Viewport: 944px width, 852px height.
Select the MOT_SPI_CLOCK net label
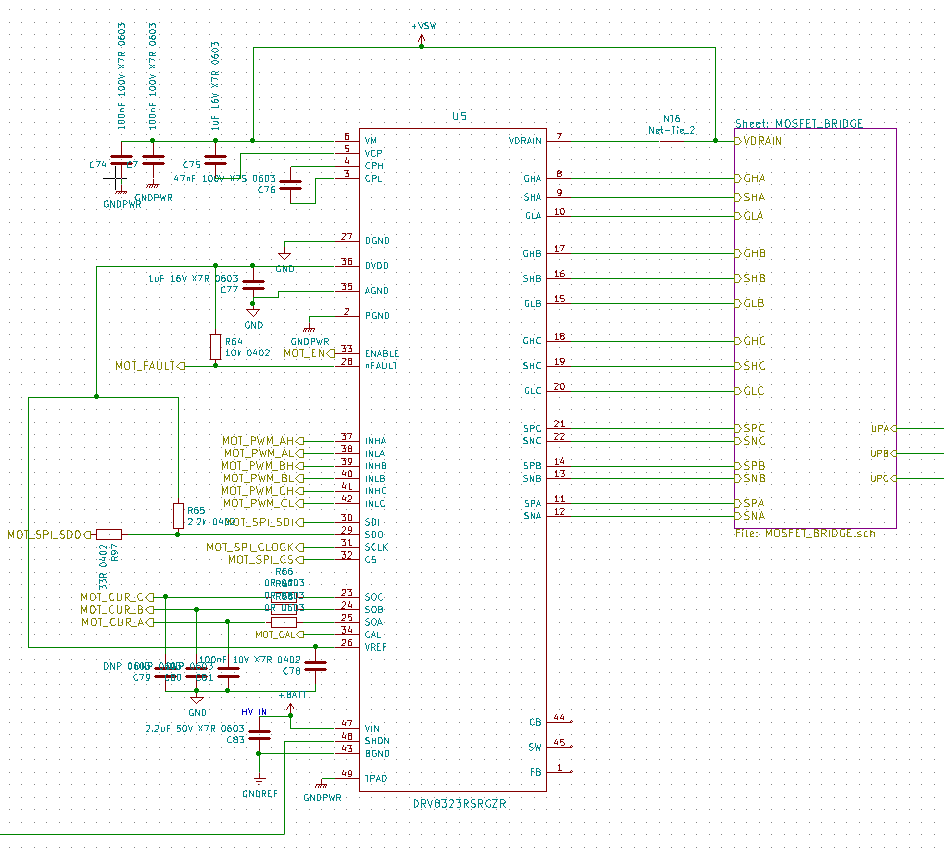[x=255, y=547]
